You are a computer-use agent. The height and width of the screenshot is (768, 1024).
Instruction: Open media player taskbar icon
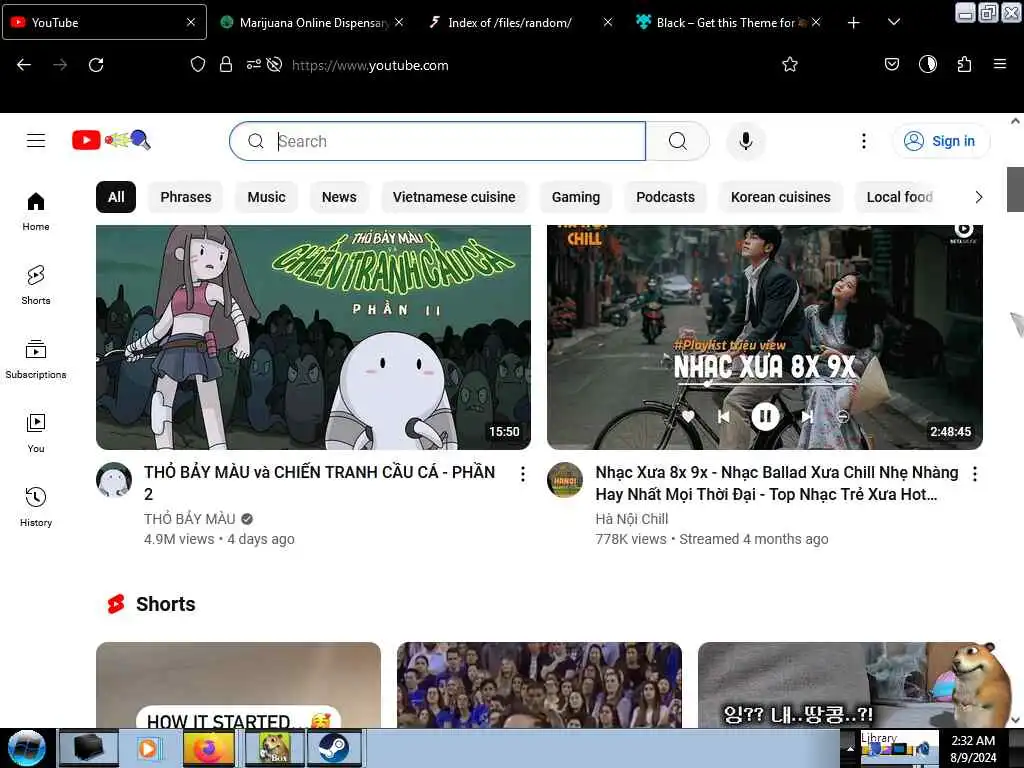(148, 748)
